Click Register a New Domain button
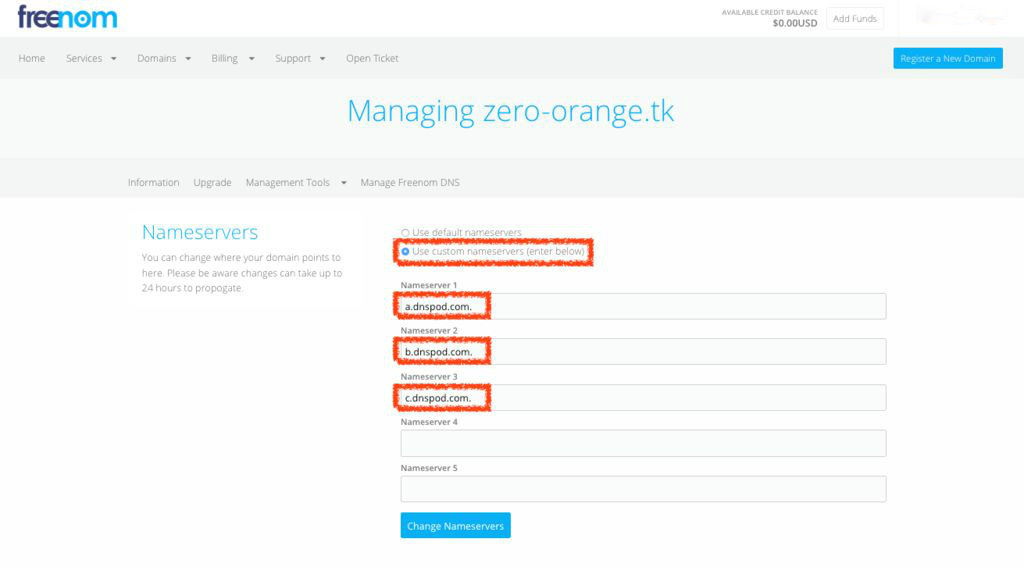 click(x=948, y=58)
